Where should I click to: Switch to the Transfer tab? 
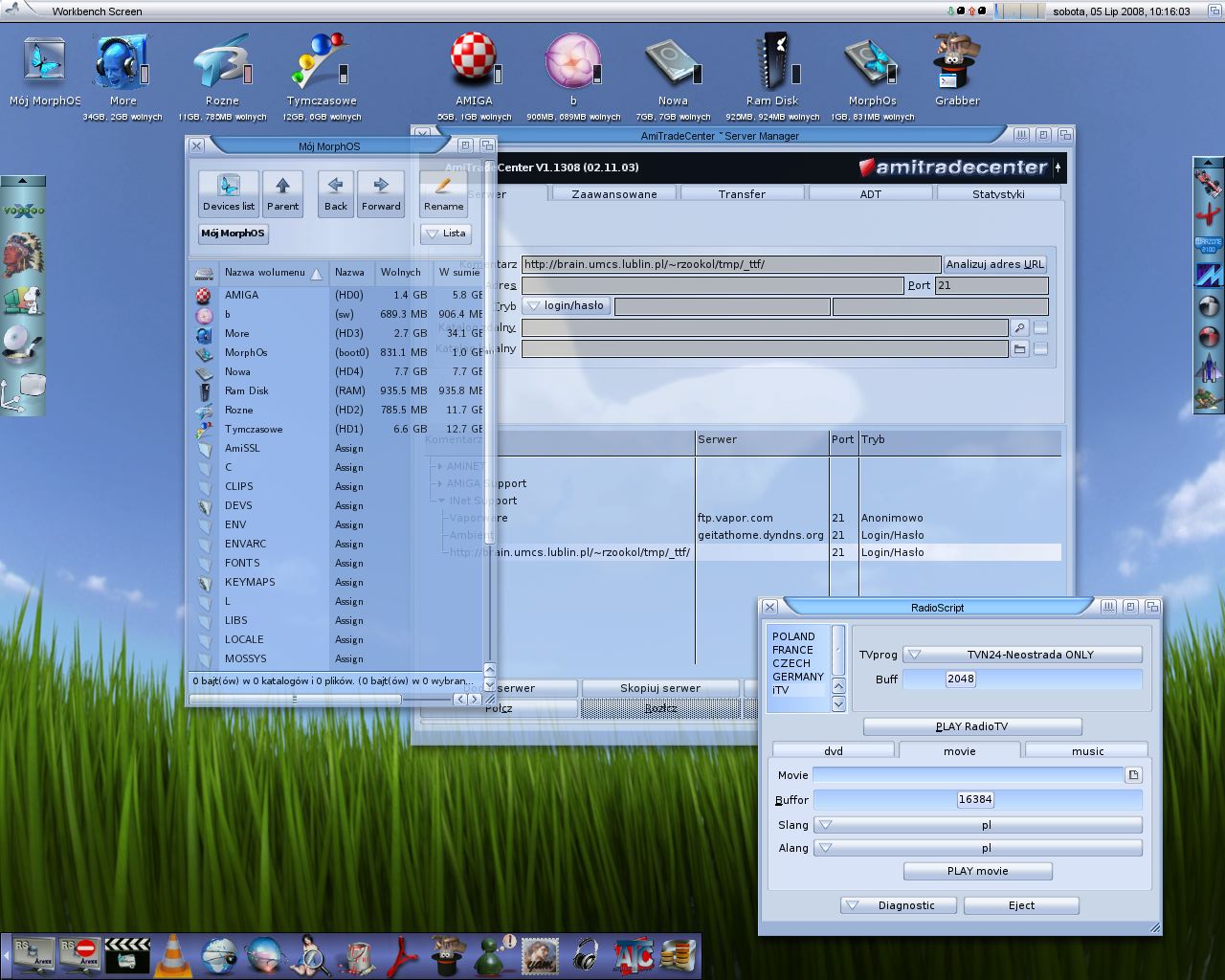pos(742,193)
